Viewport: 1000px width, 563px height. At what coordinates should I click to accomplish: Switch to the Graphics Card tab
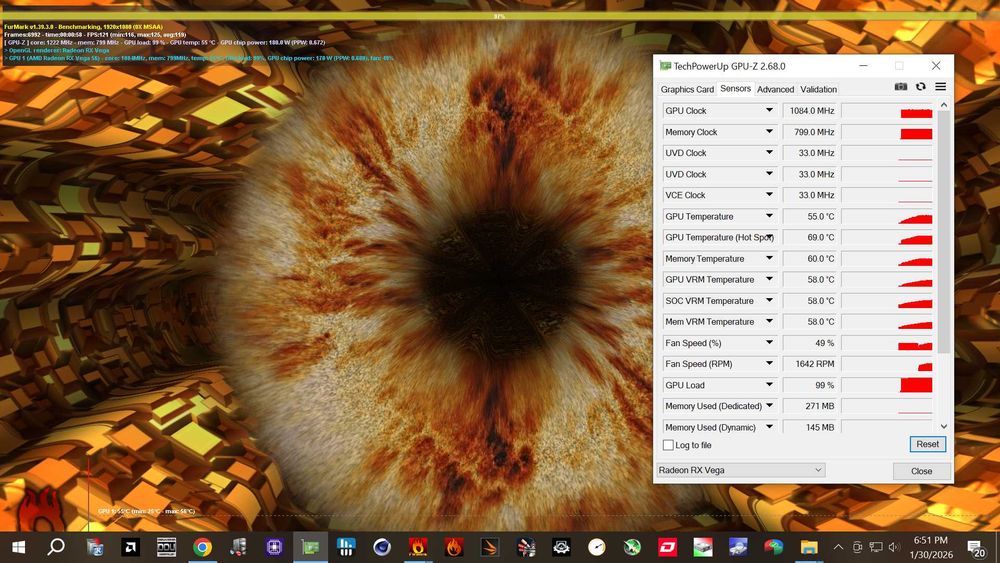pos(687,90)
